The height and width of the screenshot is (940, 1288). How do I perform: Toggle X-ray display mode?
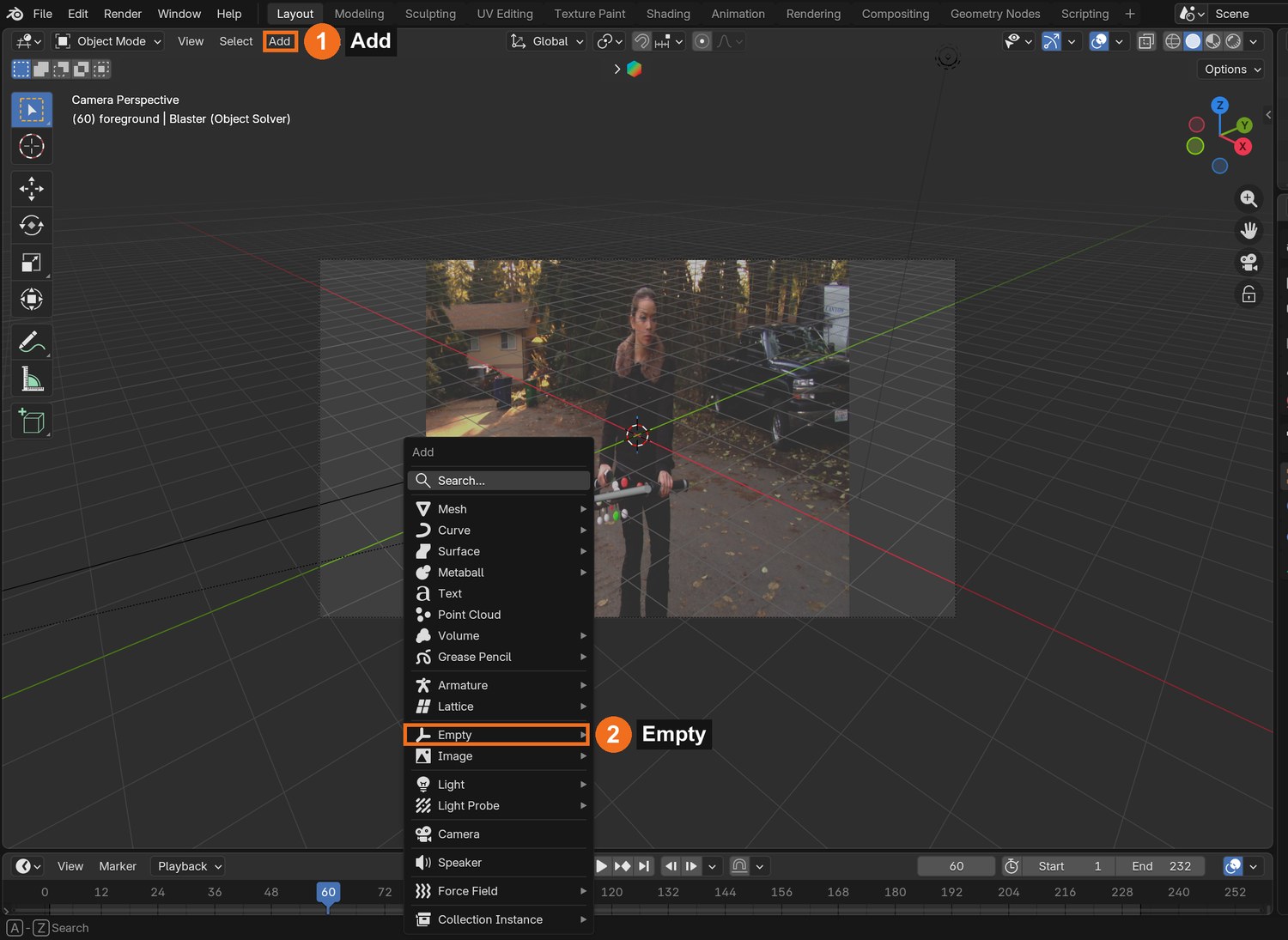(x=1146, y=41)
